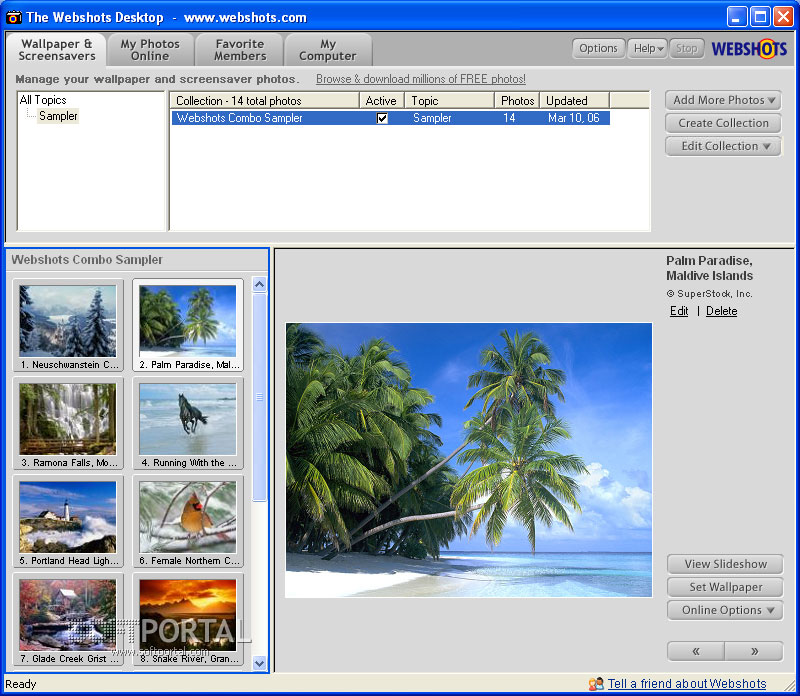Sort by Updated column header
The height and width of the screenshot is (696, 800).
click(574, 101)
